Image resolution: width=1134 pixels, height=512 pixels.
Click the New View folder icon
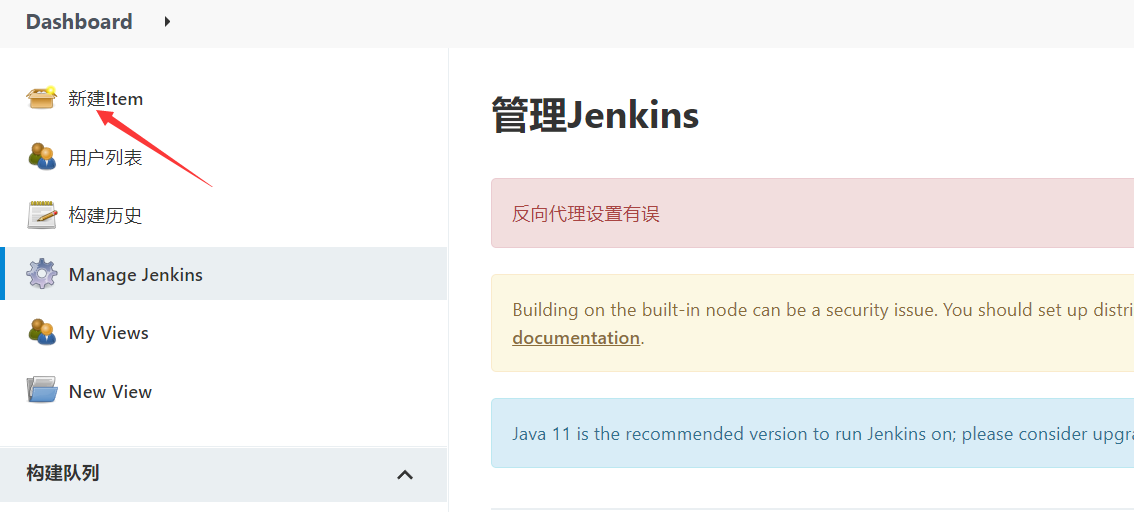[x=42, y=391]
